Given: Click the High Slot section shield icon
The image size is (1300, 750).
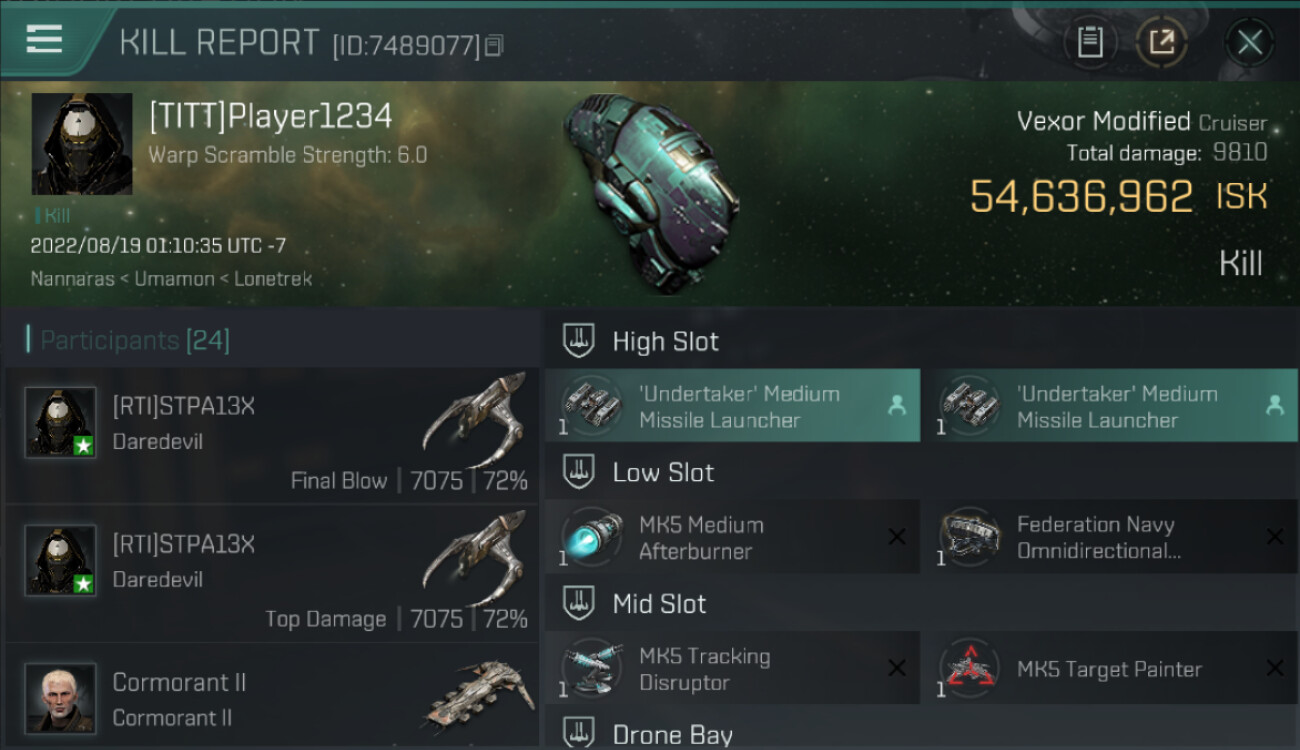Looking at the screenshot, I should (x=578, y=341).
